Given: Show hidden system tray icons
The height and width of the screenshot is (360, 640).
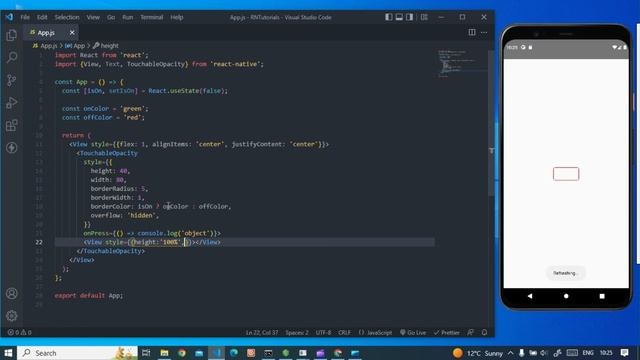Looking at the screenshot, I should tap(511, 353).
